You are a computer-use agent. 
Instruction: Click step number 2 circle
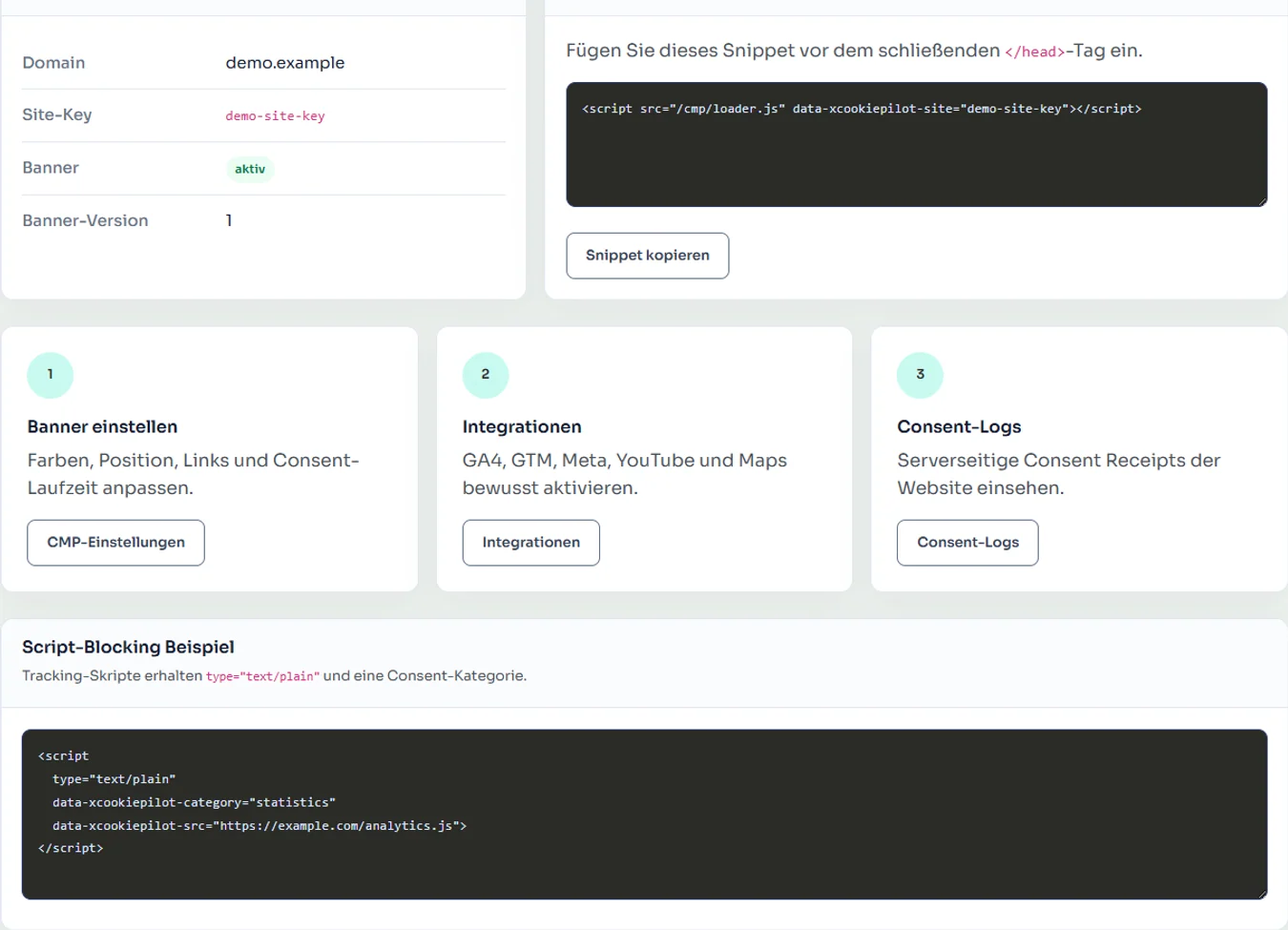[x=486, y=375]
